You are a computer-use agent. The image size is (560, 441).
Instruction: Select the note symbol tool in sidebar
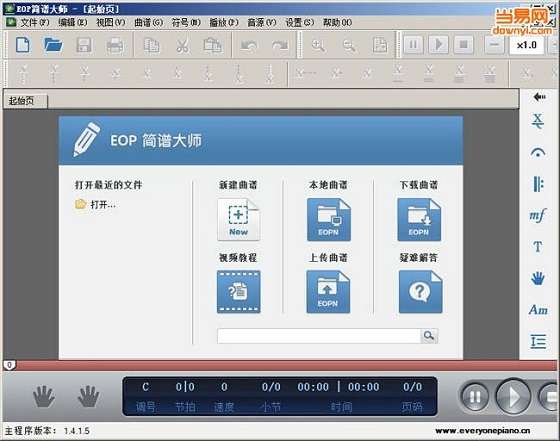click(538, 121)
